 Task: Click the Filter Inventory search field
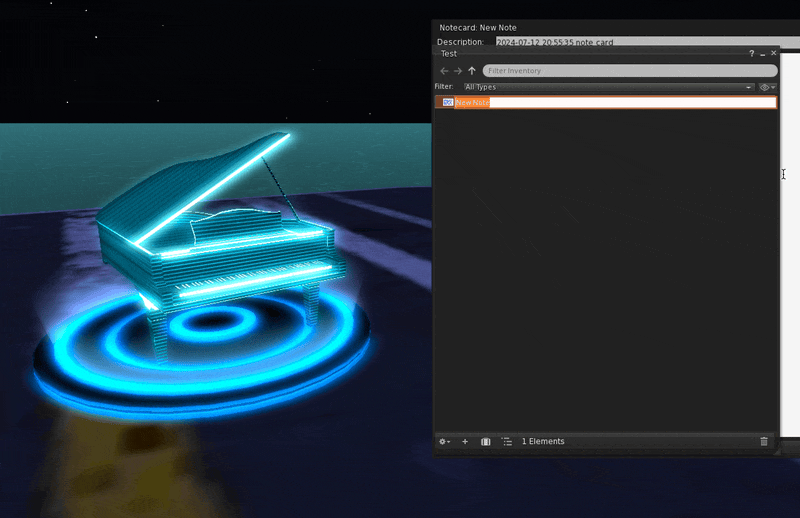point(630,71)
